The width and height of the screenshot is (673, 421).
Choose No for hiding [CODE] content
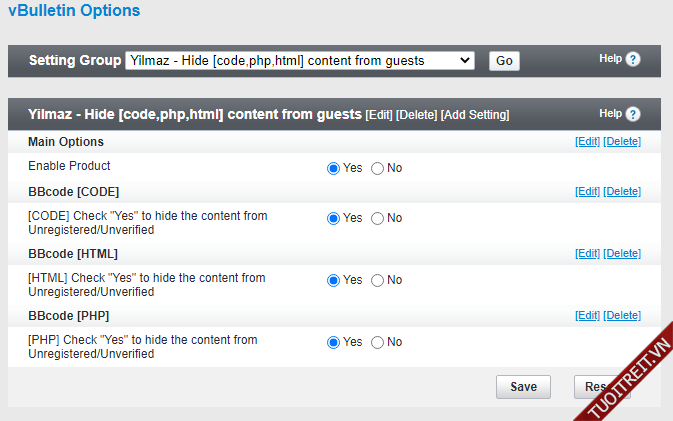pos(378,218)
